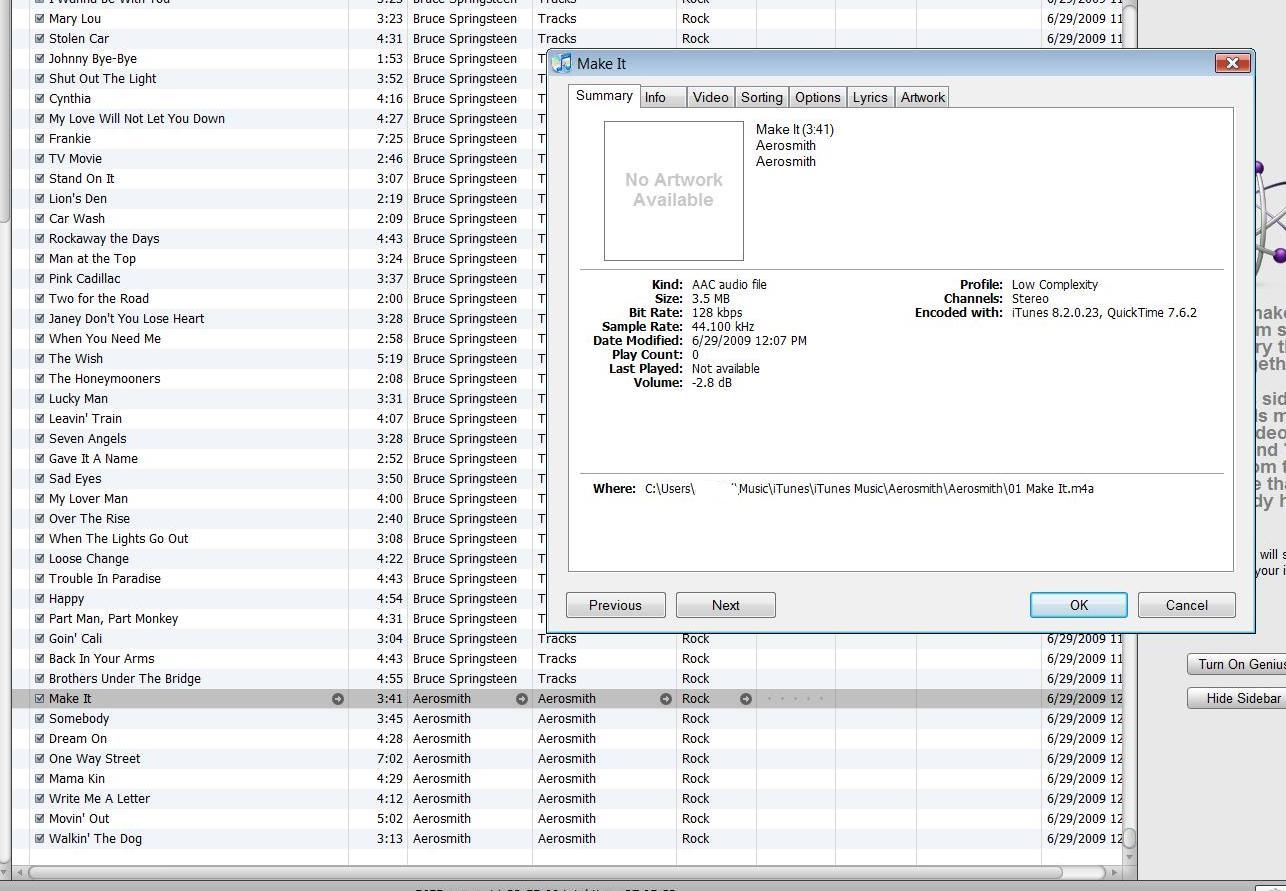The image size is (1286, 891).
Task: Cancel the Make It dialog
Action: (x=1187, y=605)
